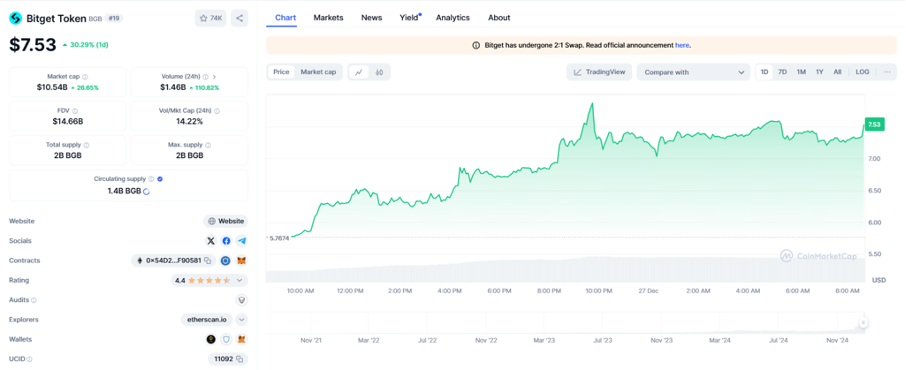The height and width of the screenshot is (370, 906).
Task: Click the share icon beside 74K
Action: coord(240,18)
